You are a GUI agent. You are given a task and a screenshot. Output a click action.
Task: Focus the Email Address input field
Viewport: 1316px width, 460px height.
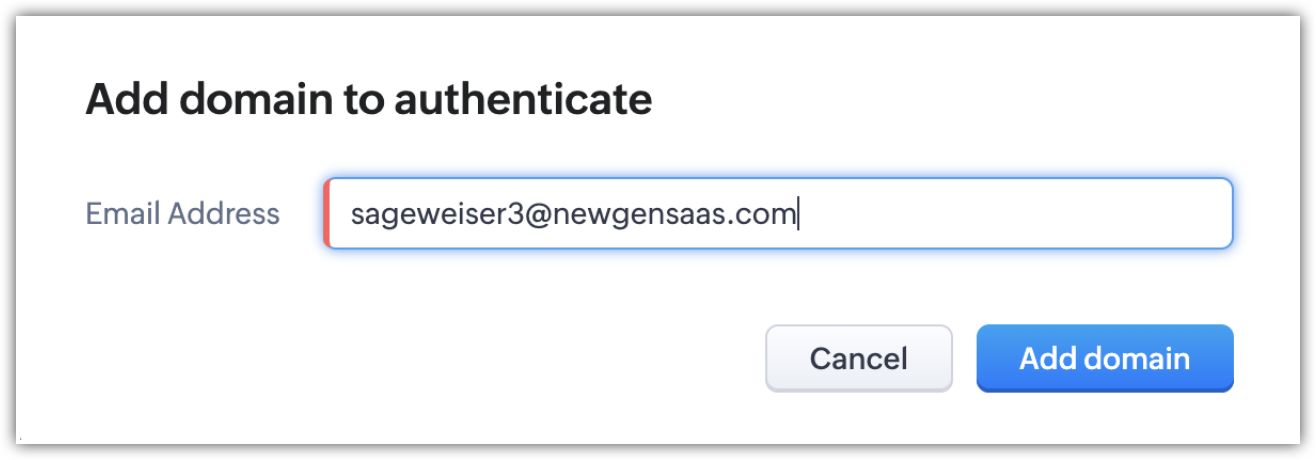(x=778, y=213)
